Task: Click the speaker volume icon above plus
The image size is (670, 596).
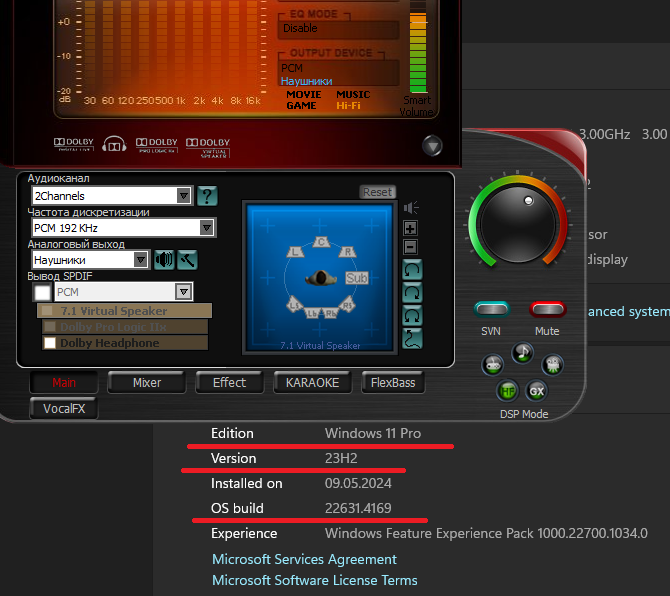Action: (x=411, y=208)
